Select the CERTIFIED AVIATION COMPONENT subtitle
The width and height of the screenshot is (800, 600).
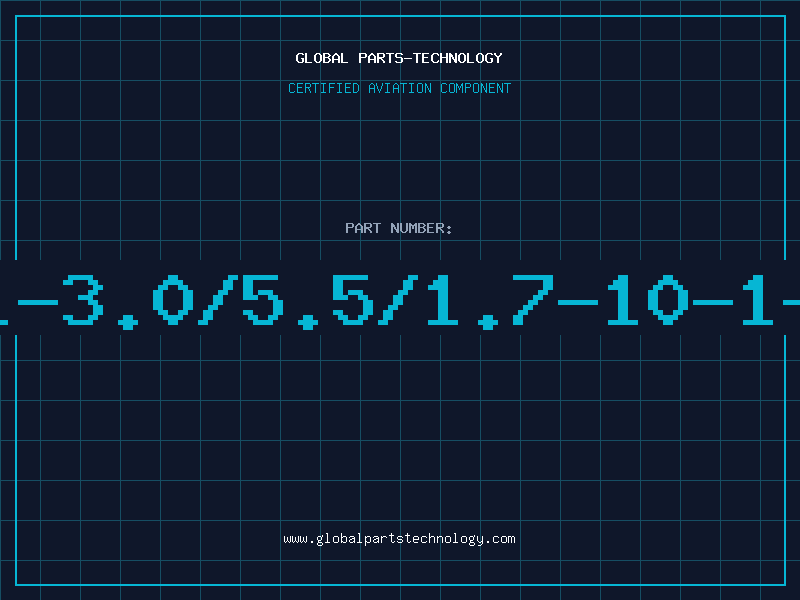[399, 88]
